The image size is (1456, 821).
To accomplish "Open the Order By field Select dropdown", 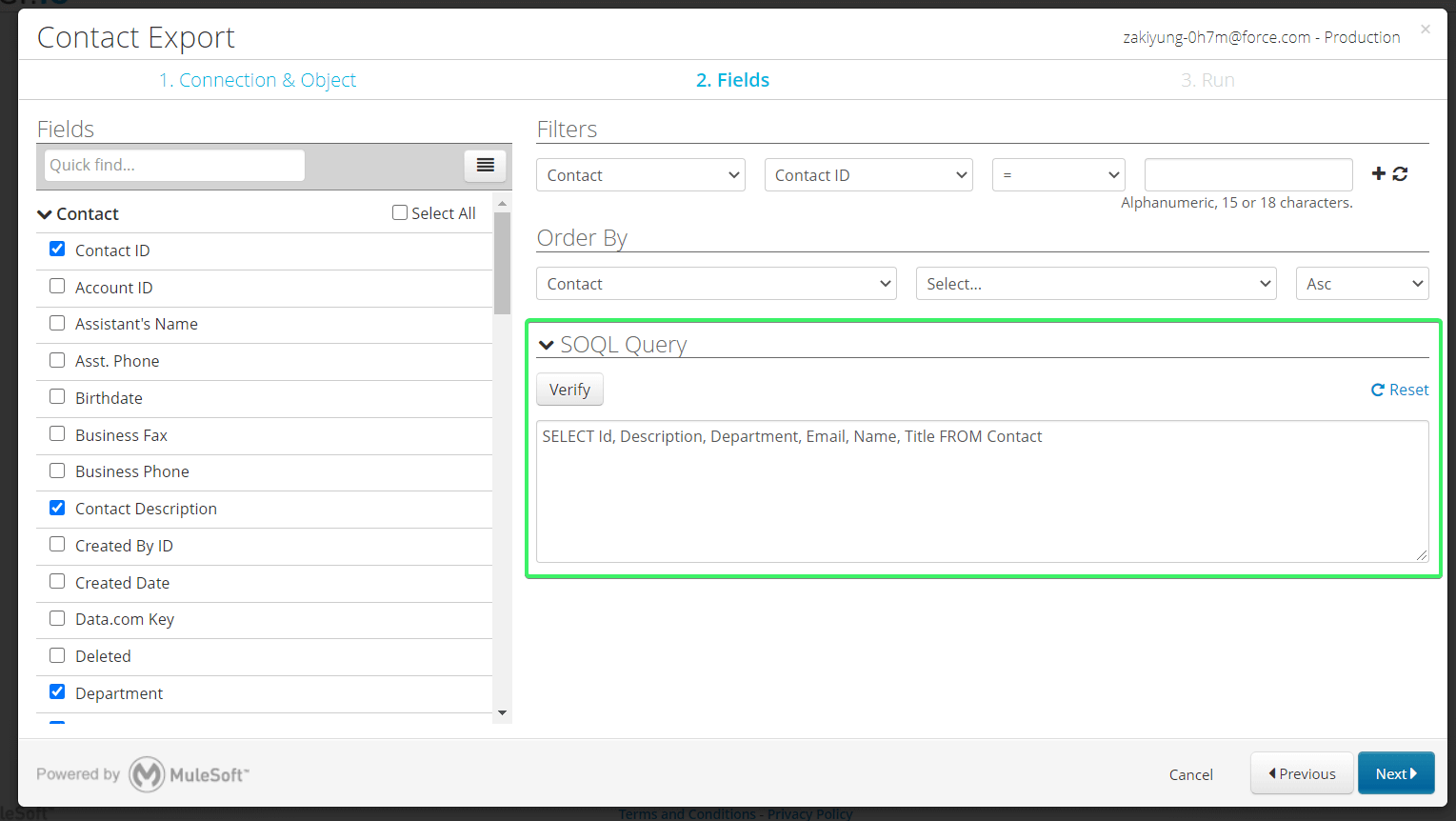I will pos(1095,283).
